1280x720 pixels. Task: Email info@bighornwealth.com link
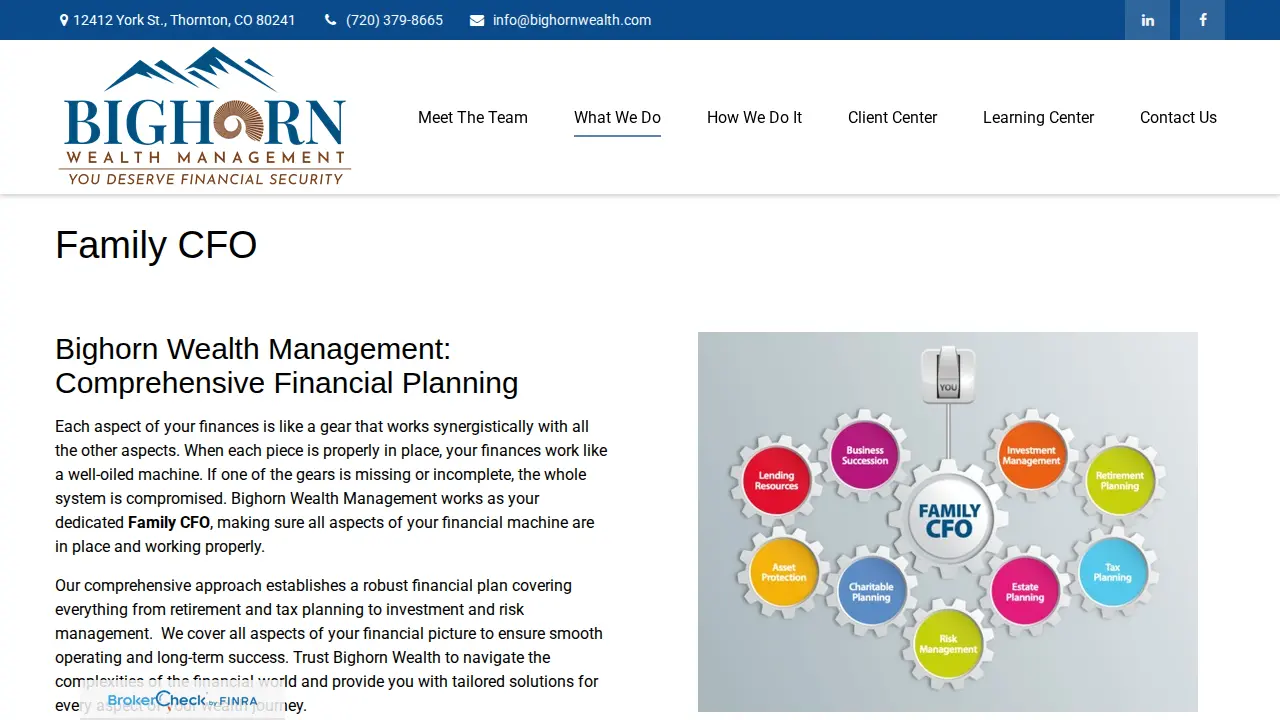coord(572,20)
